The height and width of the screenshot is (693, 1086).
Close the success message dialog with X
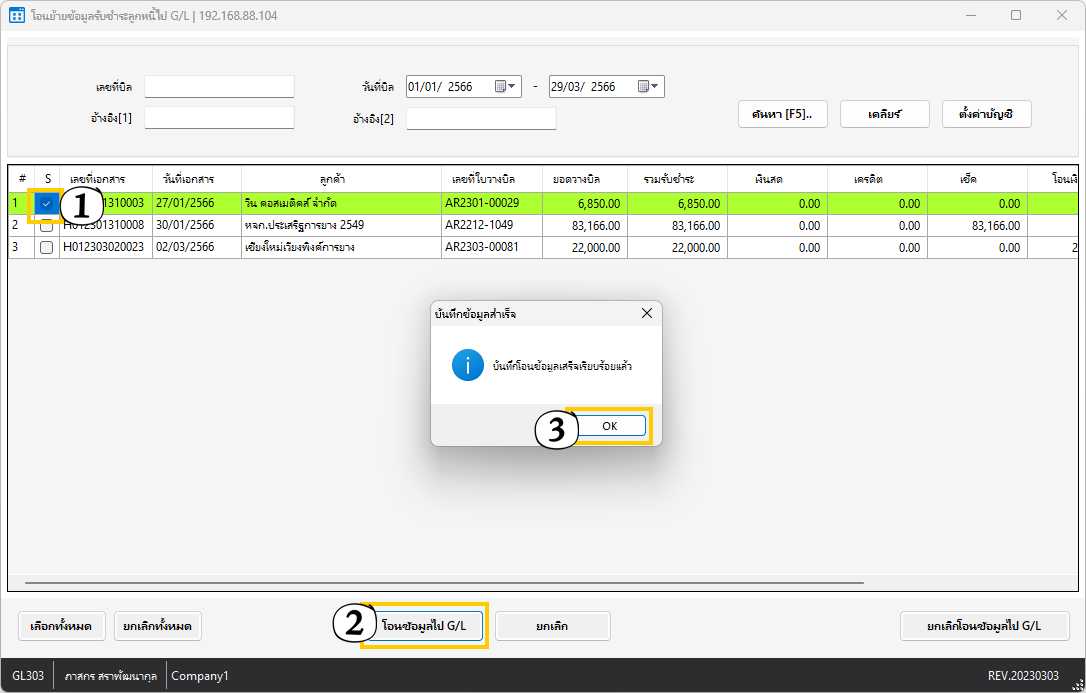pos(647,314)
